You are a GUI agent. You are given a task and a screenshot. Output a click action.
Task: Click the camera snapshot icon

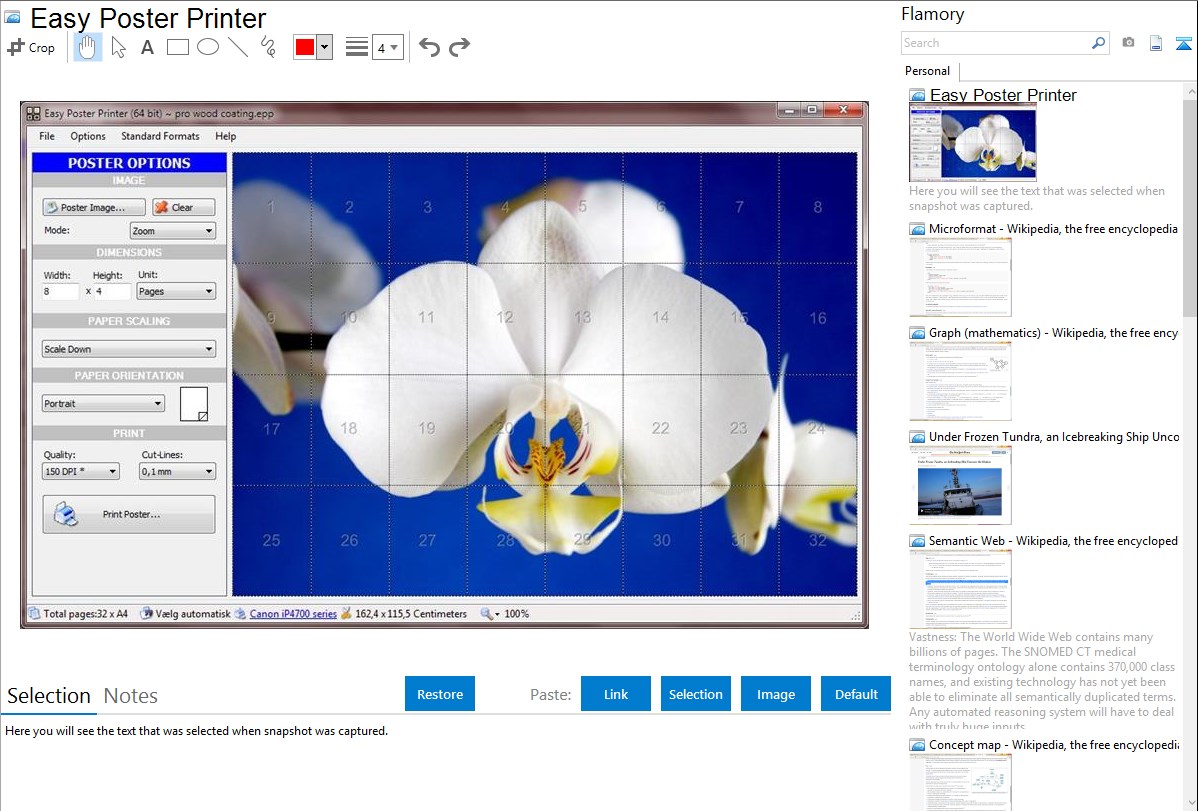1128,43
